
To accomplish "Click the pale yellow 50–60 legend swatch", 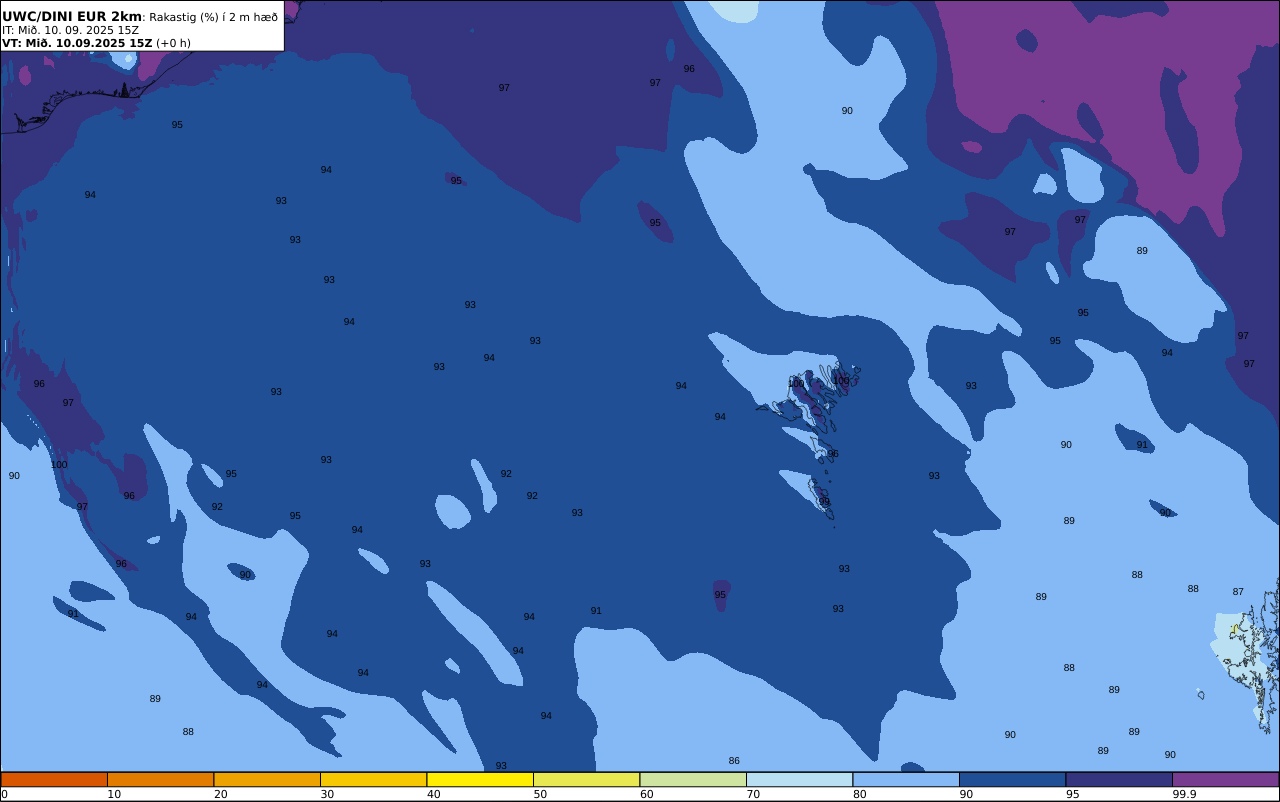I will [586, 779].
